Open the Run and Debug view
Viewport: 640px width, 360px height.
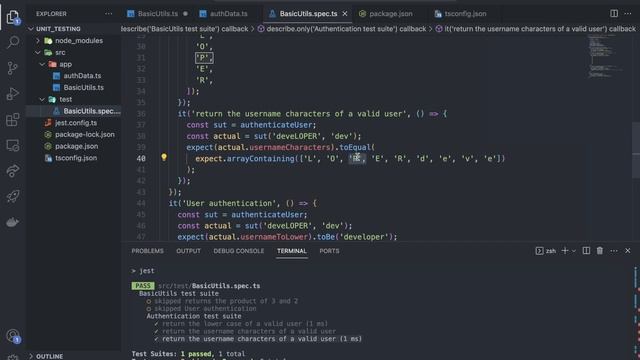13,93
